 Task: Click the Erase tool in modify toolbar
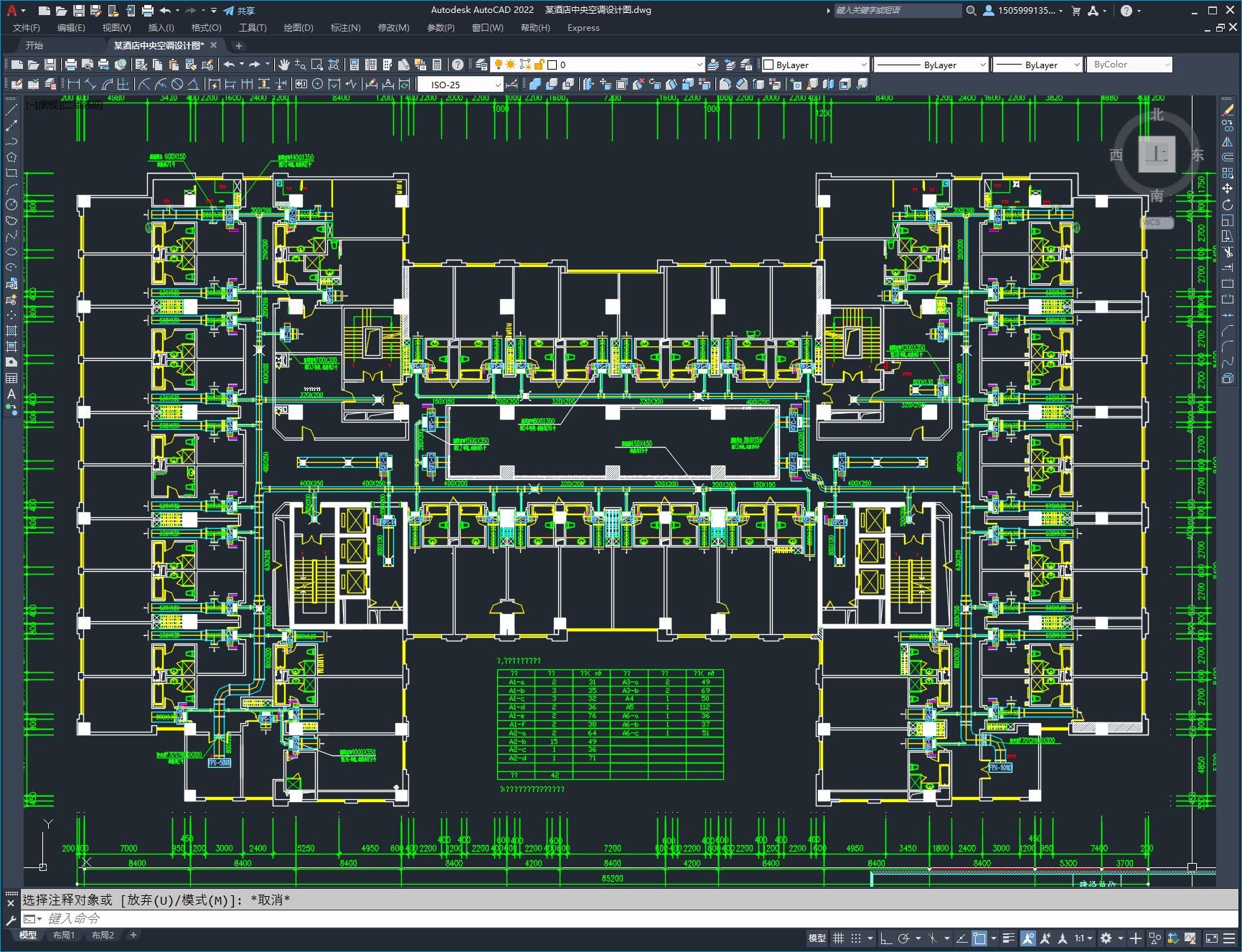(1228, 110)
